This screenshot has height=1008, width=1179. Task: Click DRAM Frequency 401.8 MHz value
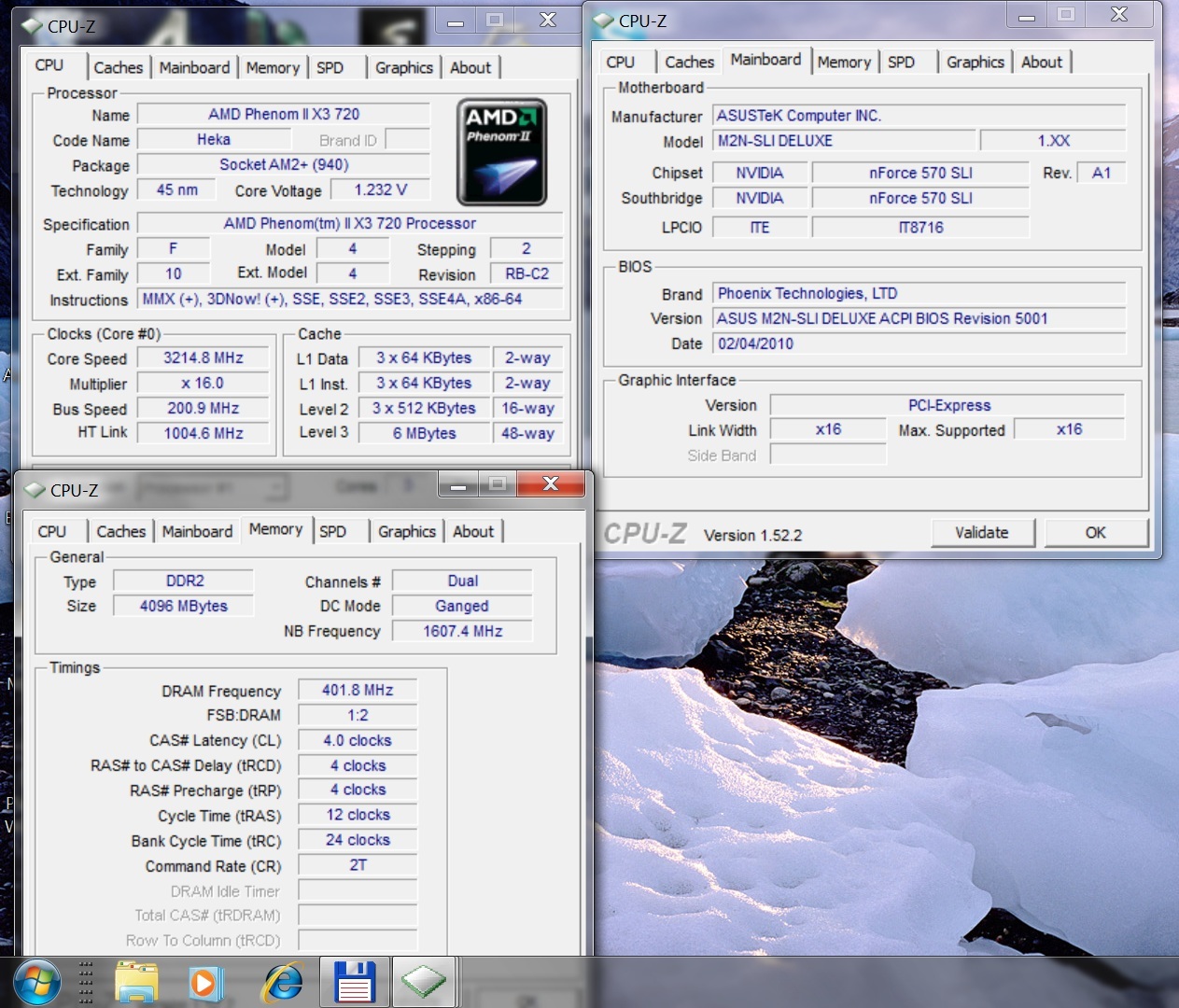coord(358,690)
